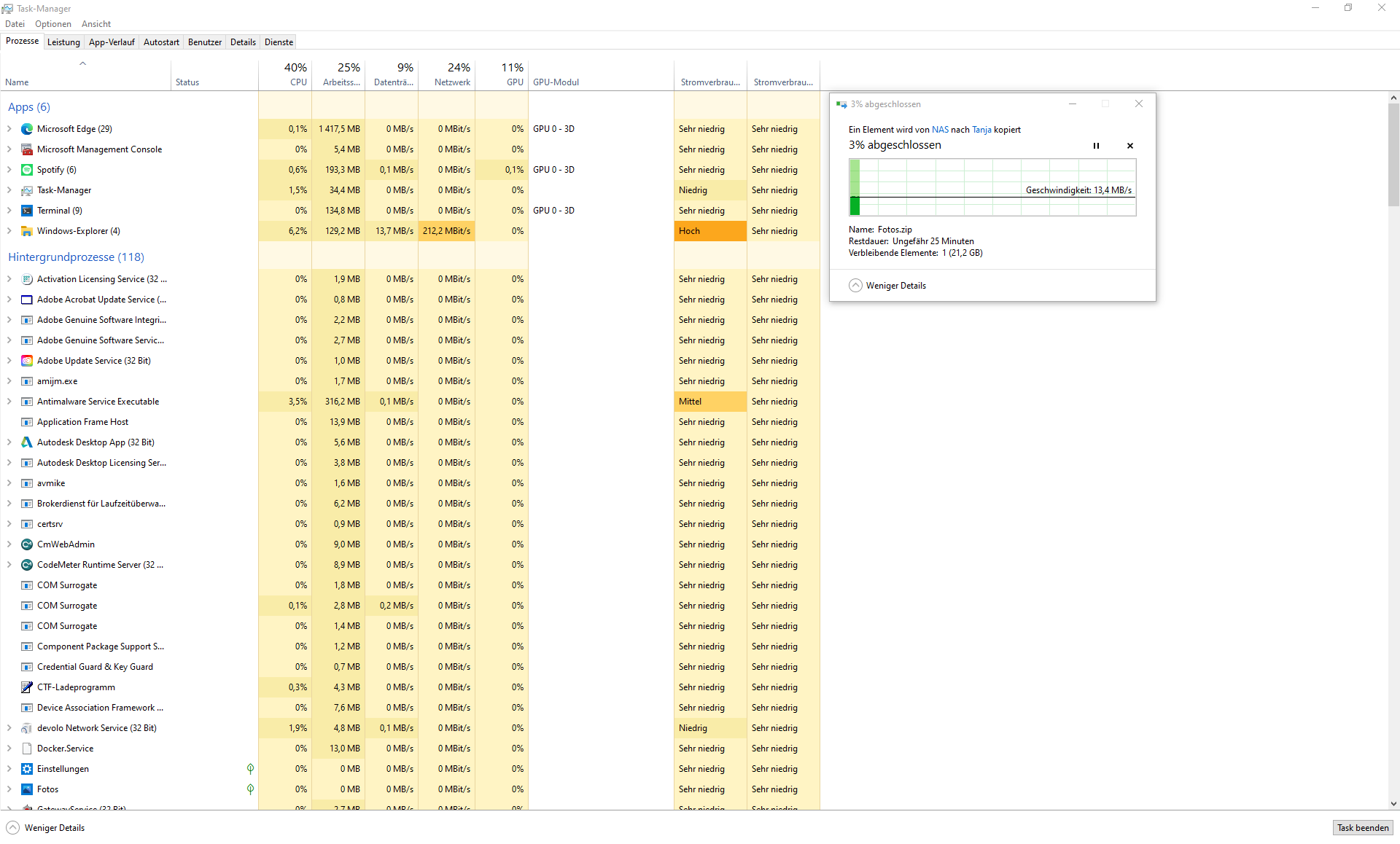Click the Adobe Acrobat Update Service icon
Screen dimensions: 1400x844
pos(27,300)
